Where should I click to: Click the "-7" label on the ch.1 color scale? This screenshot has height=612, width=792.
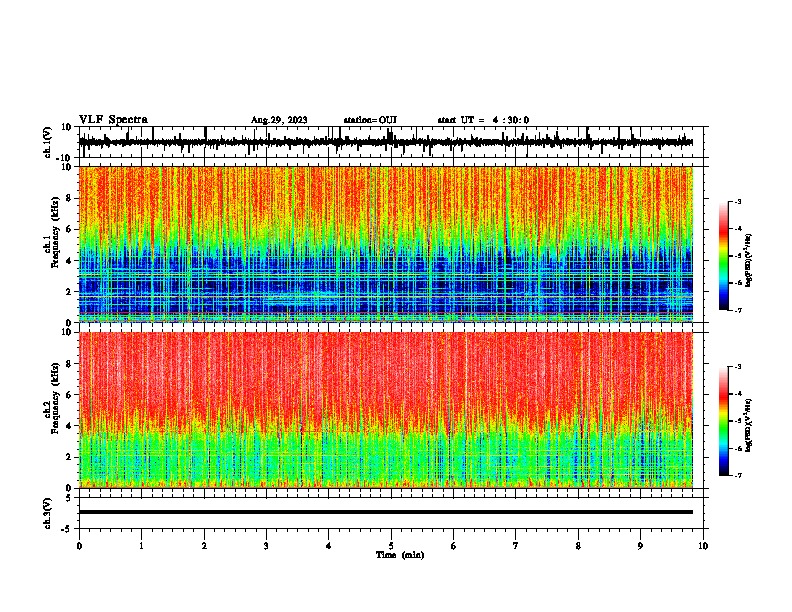[x=737, y=310]
